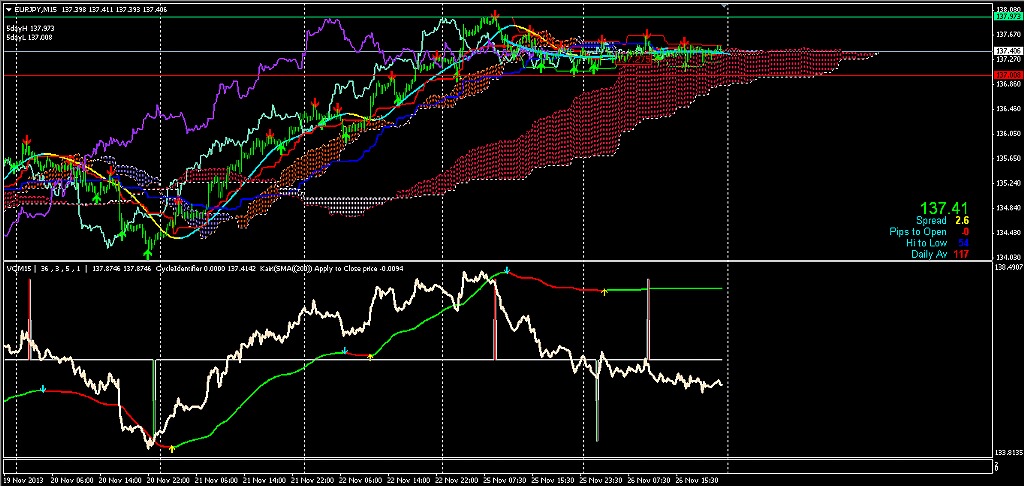Viewport: 1024px width, 486px height.
Task: Click the 21 Nov 14:00 time label
Action: tap(264, 480)
